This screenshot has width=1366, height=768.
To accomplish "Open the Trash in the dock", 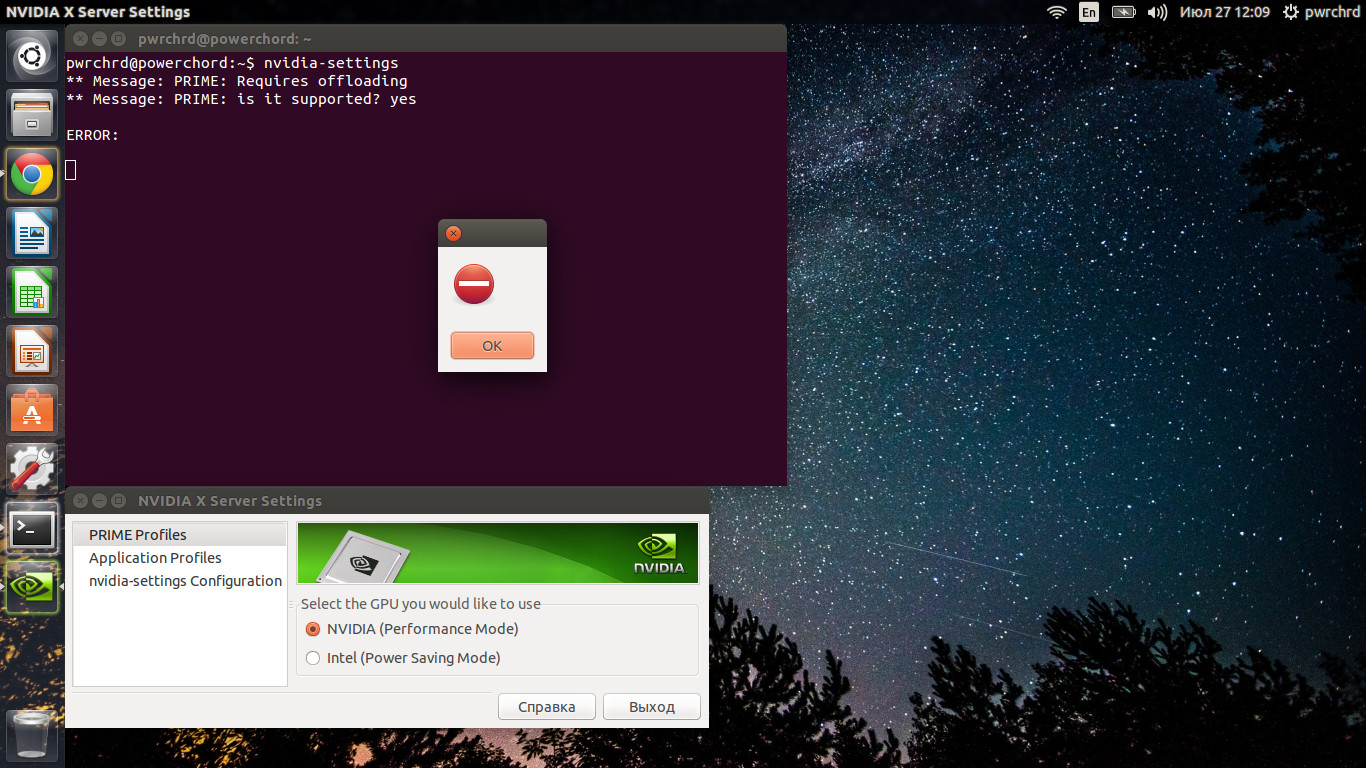I will pyautogui.click(x=32, y=735).
